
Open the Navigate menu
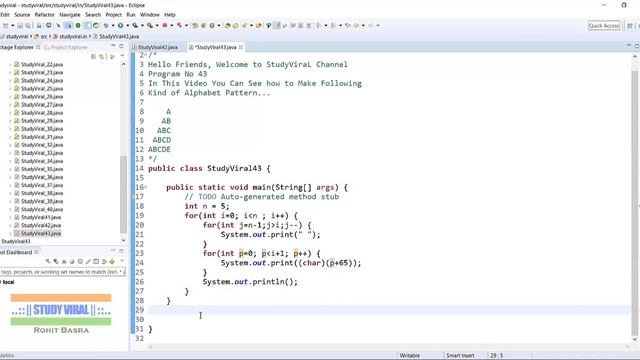pos(70,15)
